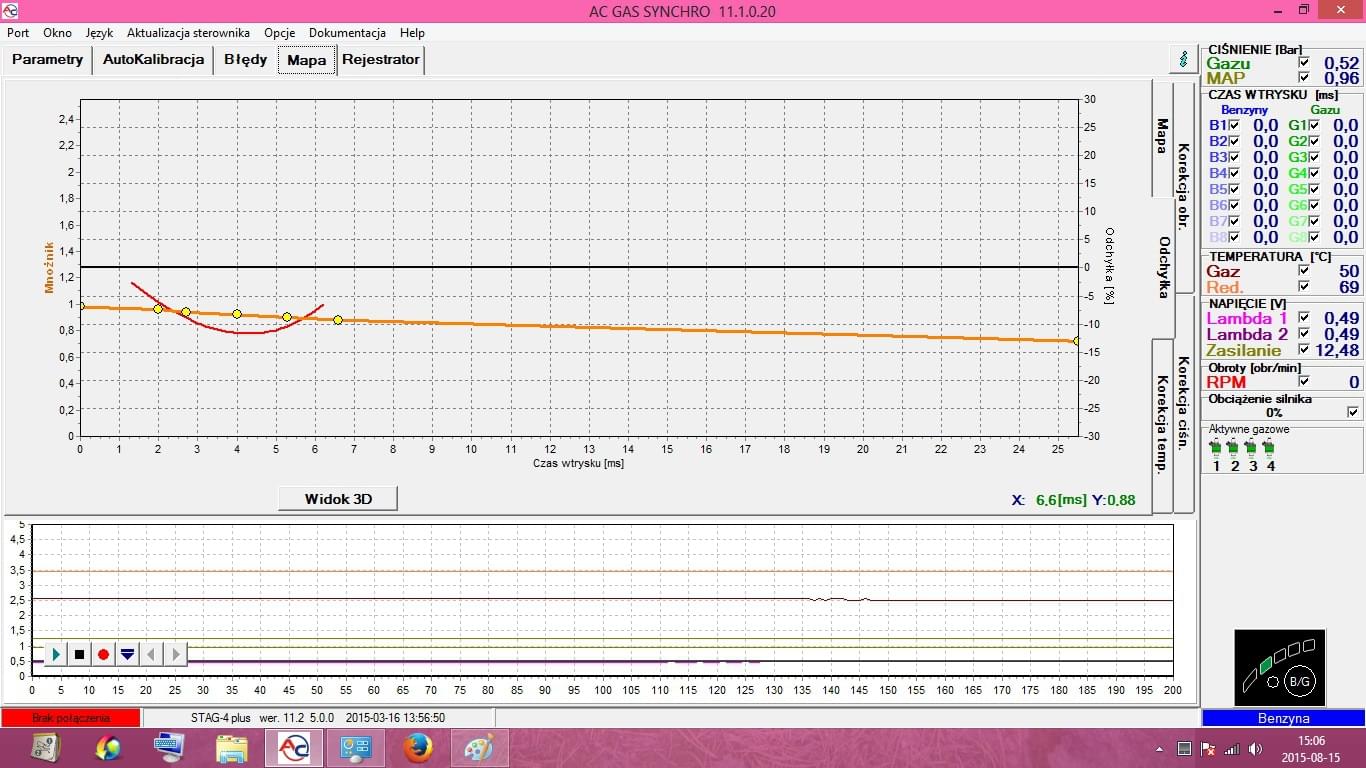Click the green spiral icon above the pressure panel
Viewport: 1366px width, 768px height.
1184,58
